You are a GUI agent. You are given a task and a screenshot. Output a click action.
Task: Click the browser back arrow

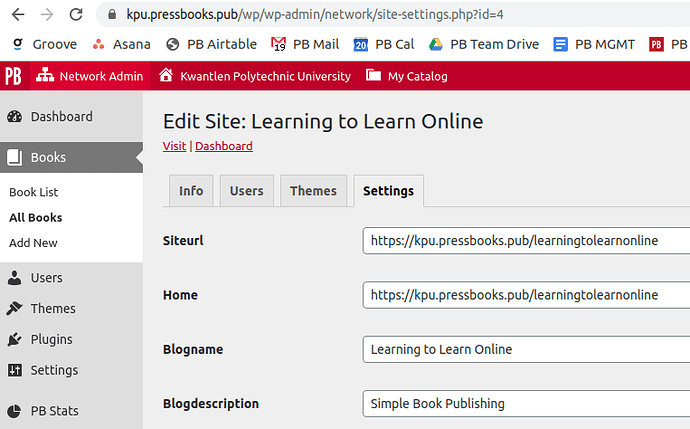(x=17, y=15)
